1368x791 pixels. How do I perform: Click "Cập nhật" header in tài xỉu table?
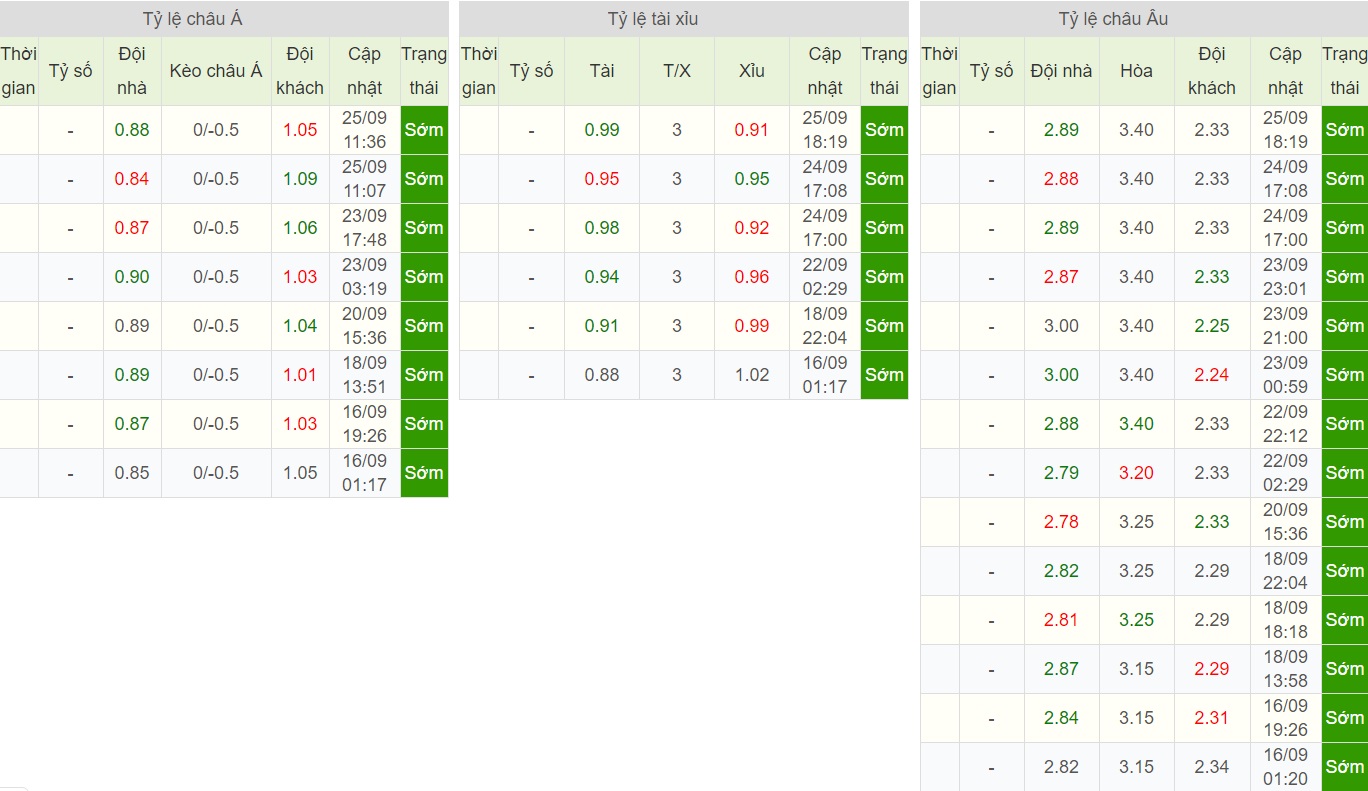825,71
